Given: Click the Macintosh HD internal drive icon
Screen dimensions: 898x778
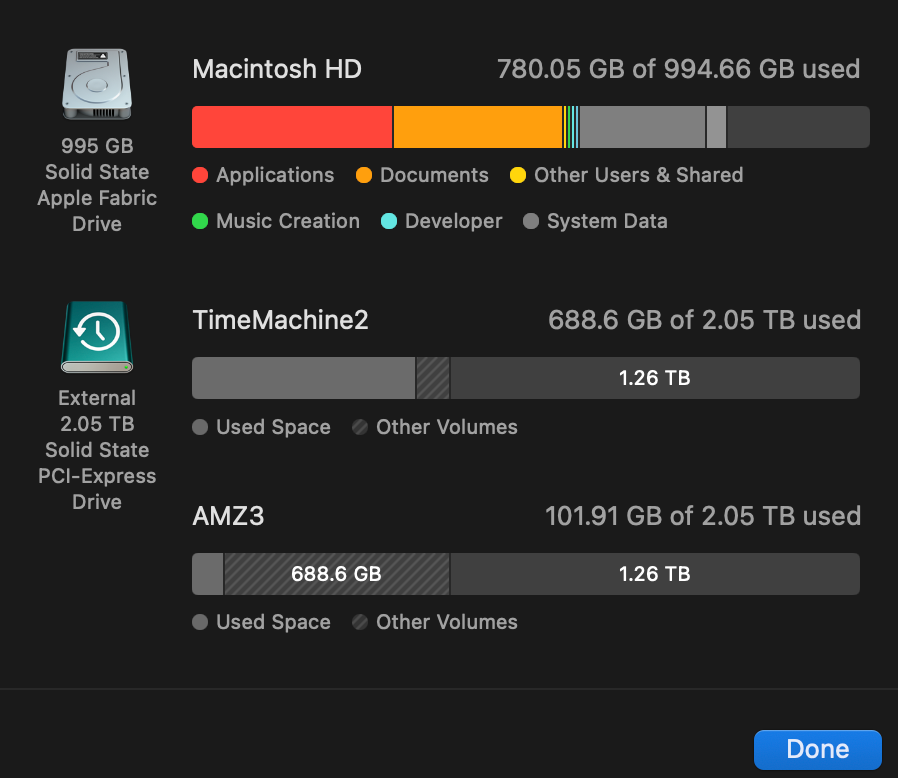Looking at the screenshot, I should [x=97, y=84].
